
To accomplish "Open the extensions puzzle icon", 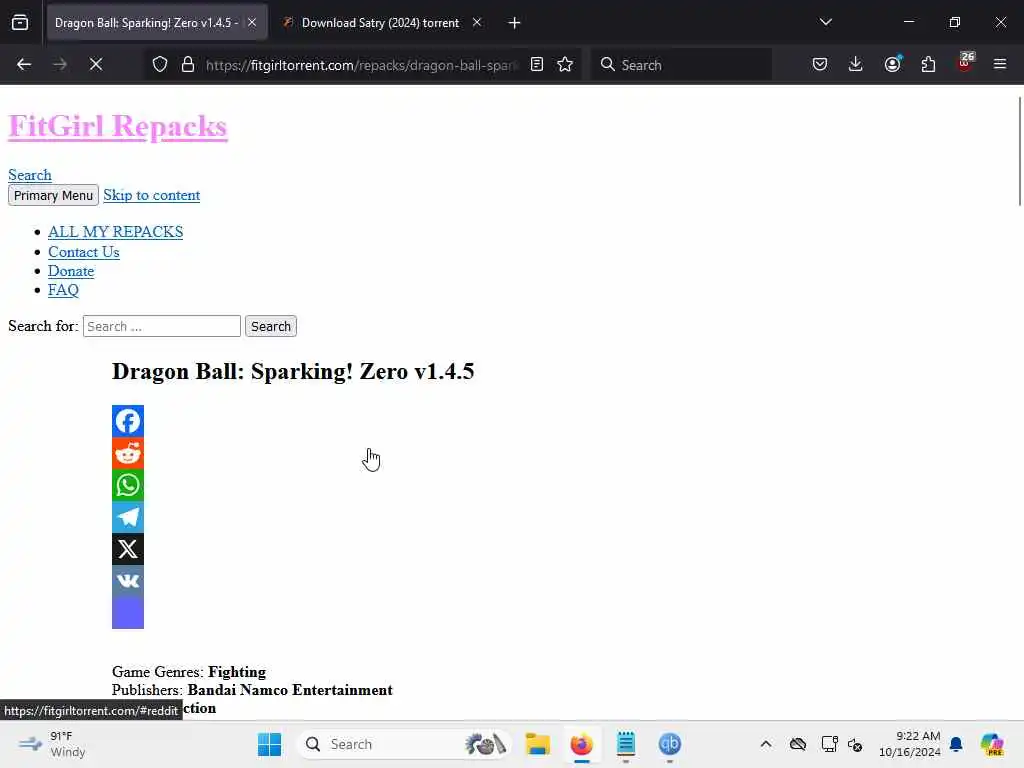I will pos(928,64).
